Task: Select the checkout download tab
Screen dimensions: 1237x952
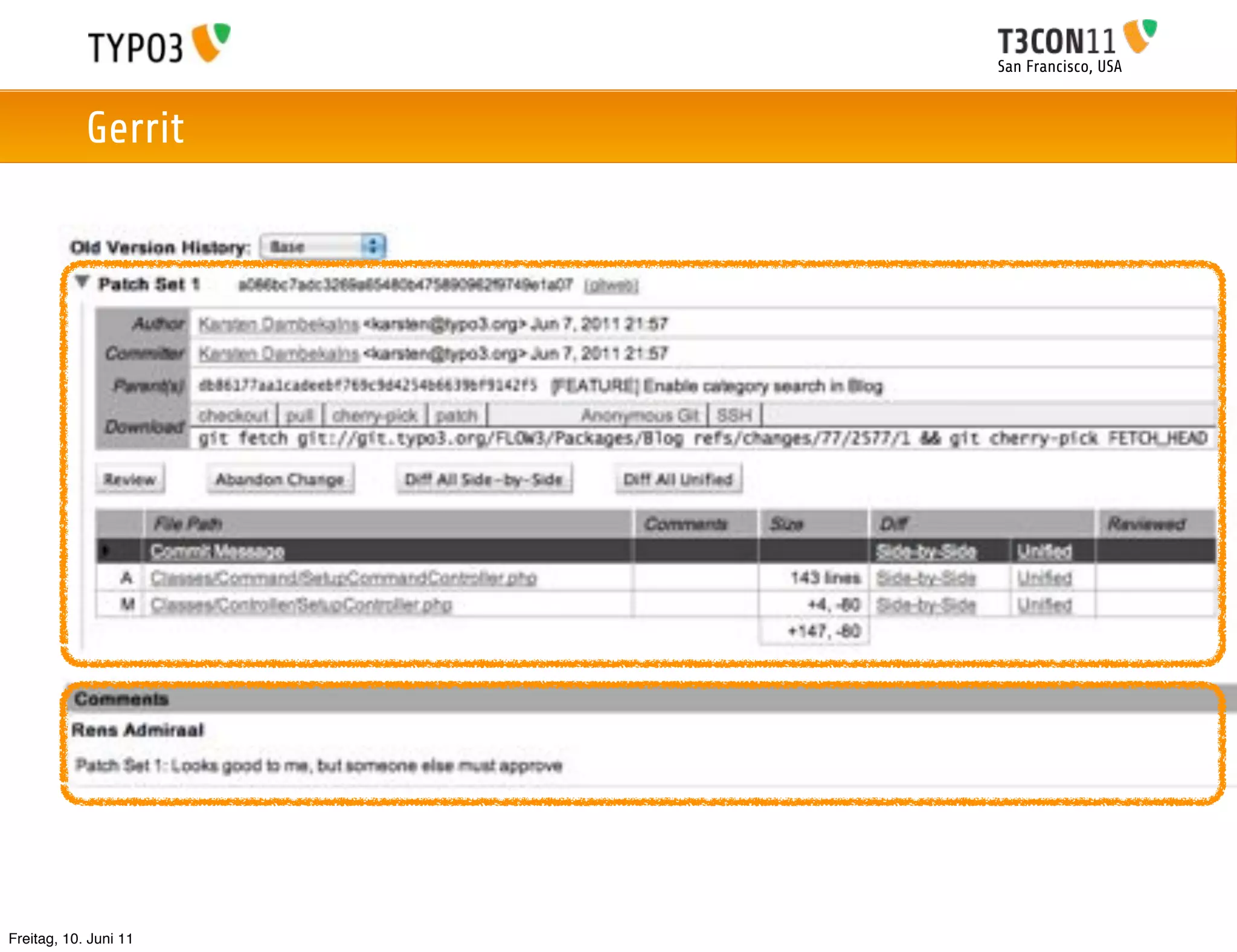Action: coord(233,416)
